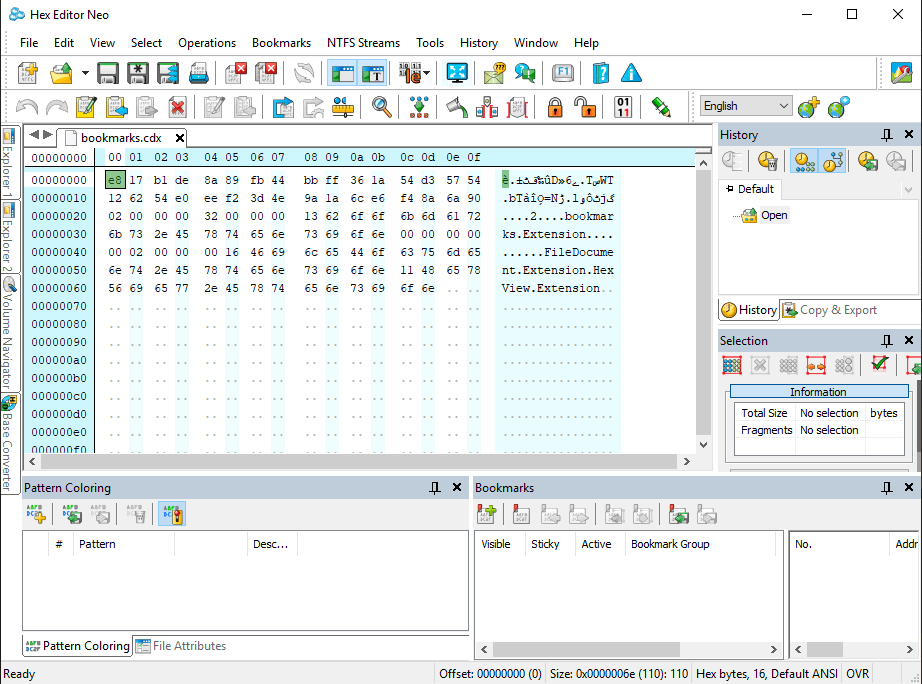Click the Paste clipboard with blue arrow
The width and height of the screenshot is (922, 684).
coord(116,107)
